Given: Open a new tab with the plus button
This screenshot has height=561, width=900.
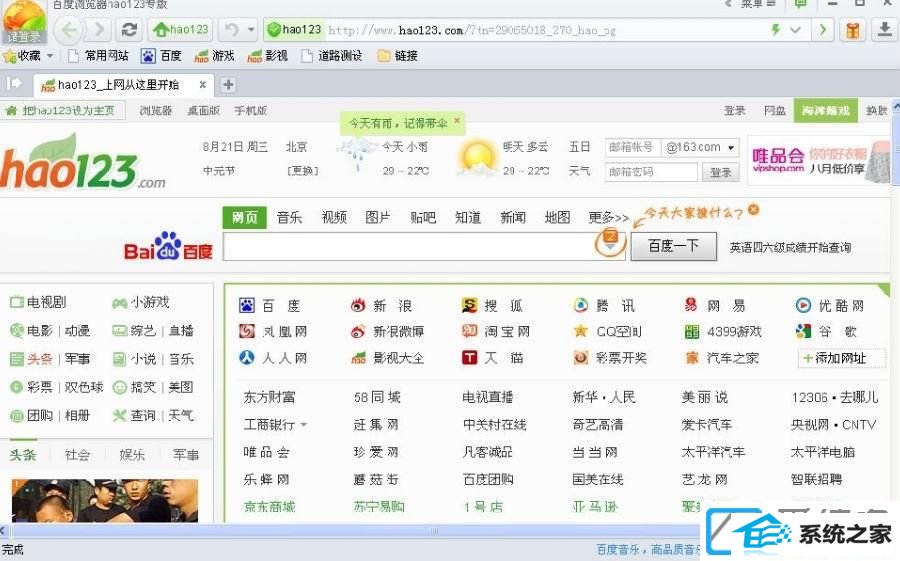Looking at the screenshot, I should pos(228,85).
